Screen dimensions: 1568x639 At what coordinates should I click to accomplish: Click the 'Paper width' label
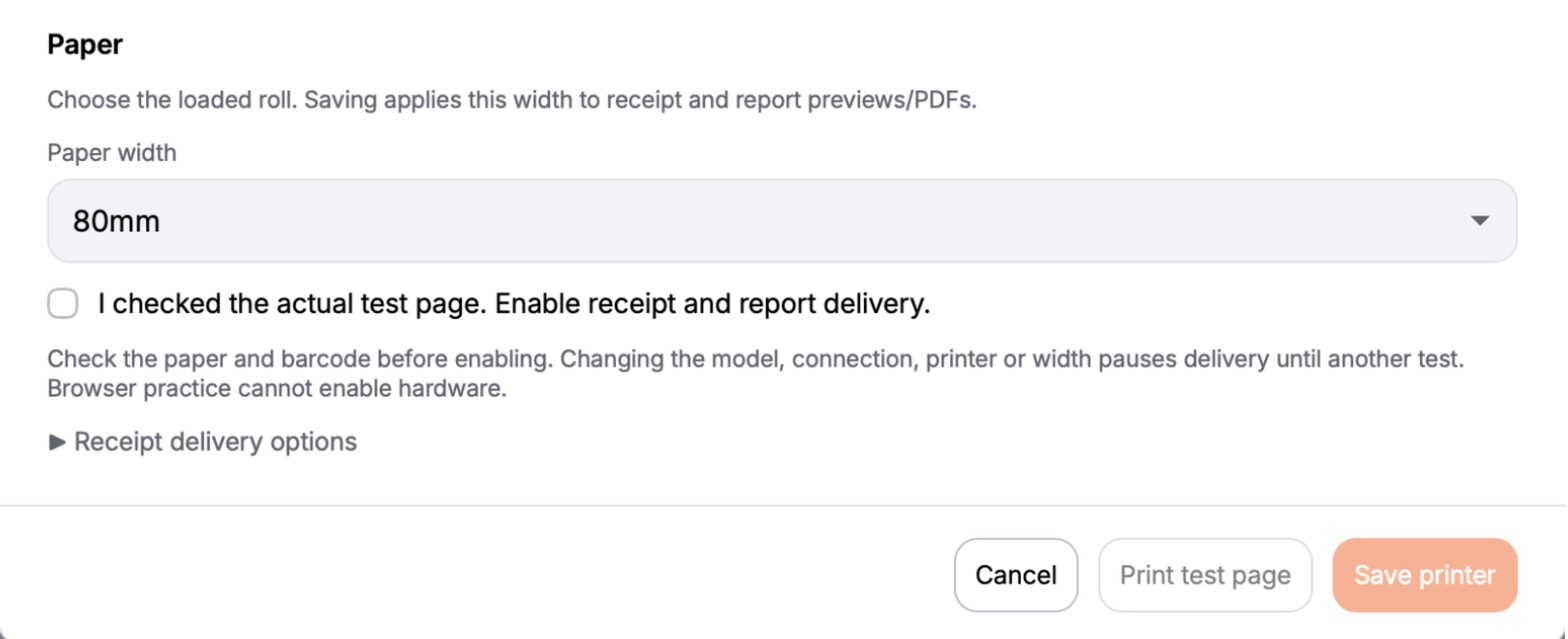(112, 153)
